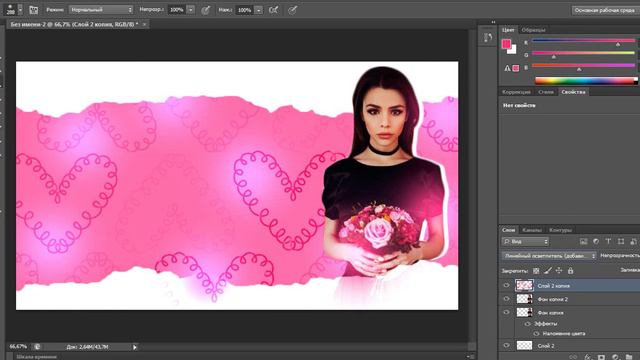
Task: Toggle visibility of Эффекты
Action: pyautogui.click(x=527, y=324)
